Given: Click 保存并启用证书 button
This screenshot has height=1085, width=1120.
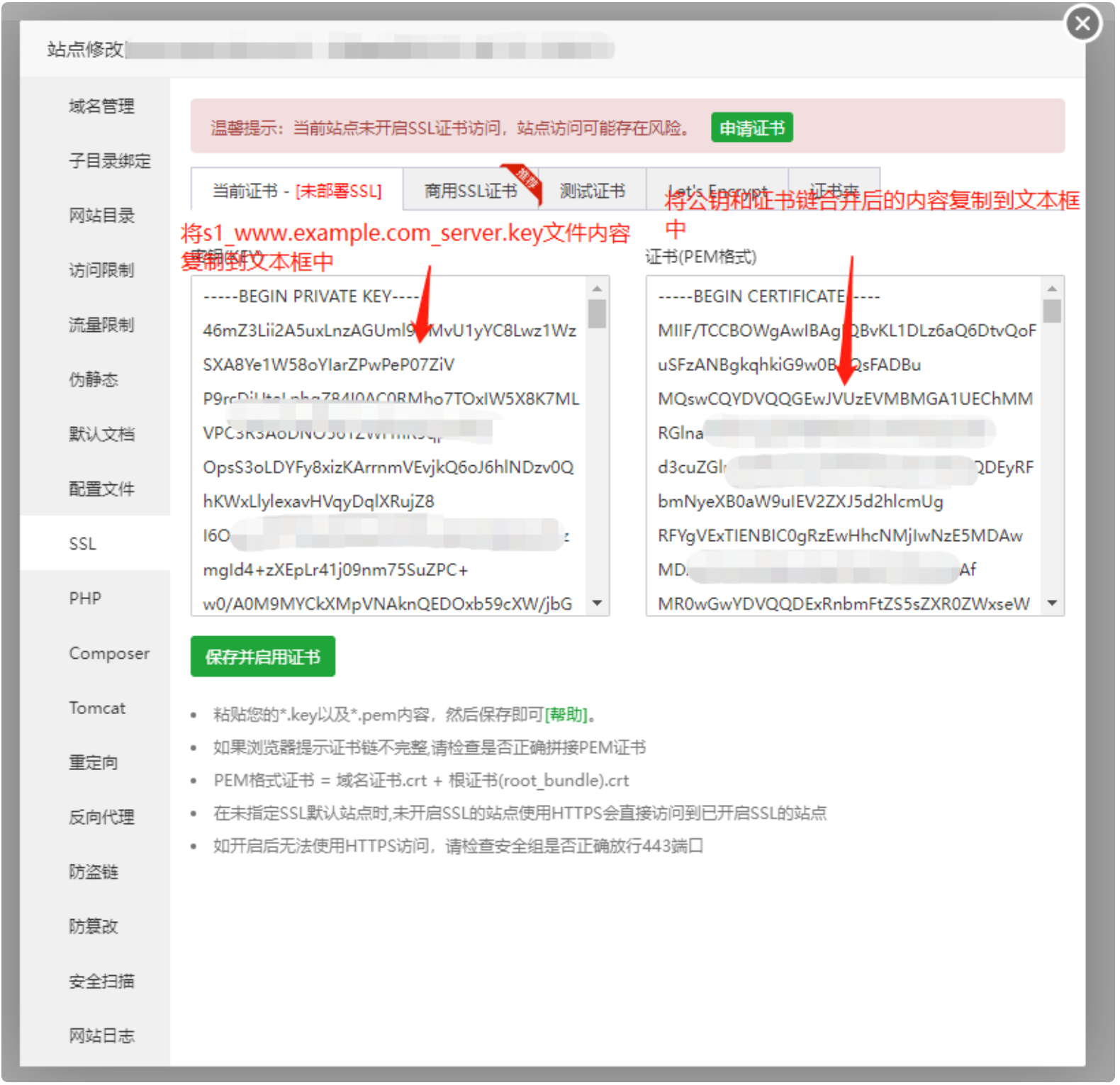Looking at the screenshot, I should 262,657.
